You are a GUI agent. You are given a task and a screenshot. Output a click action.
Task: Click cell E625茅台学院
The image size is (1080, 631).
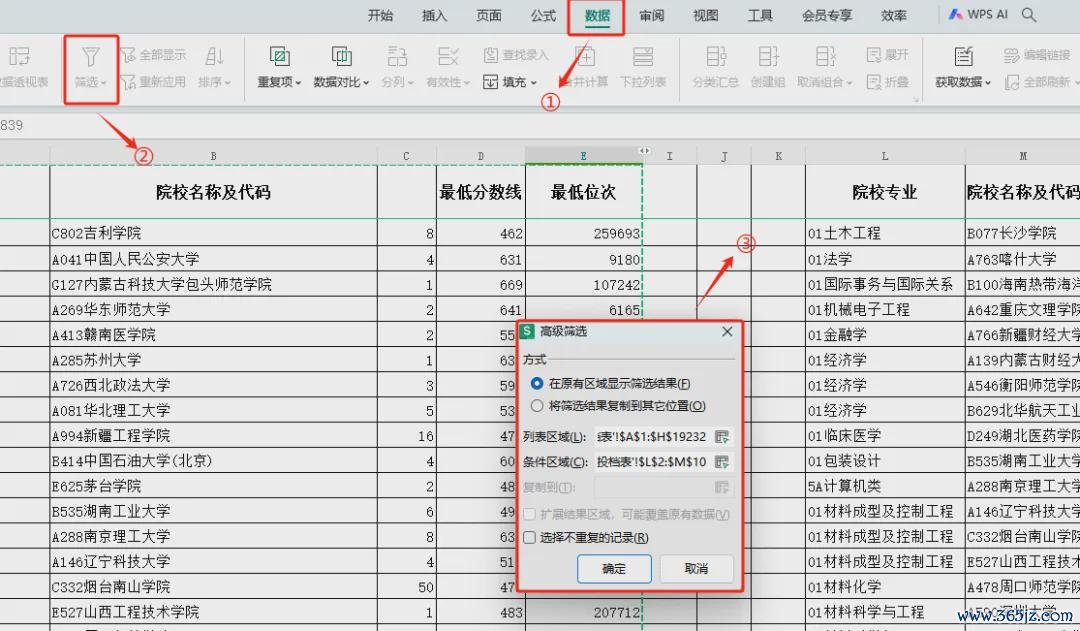[214, 486]
